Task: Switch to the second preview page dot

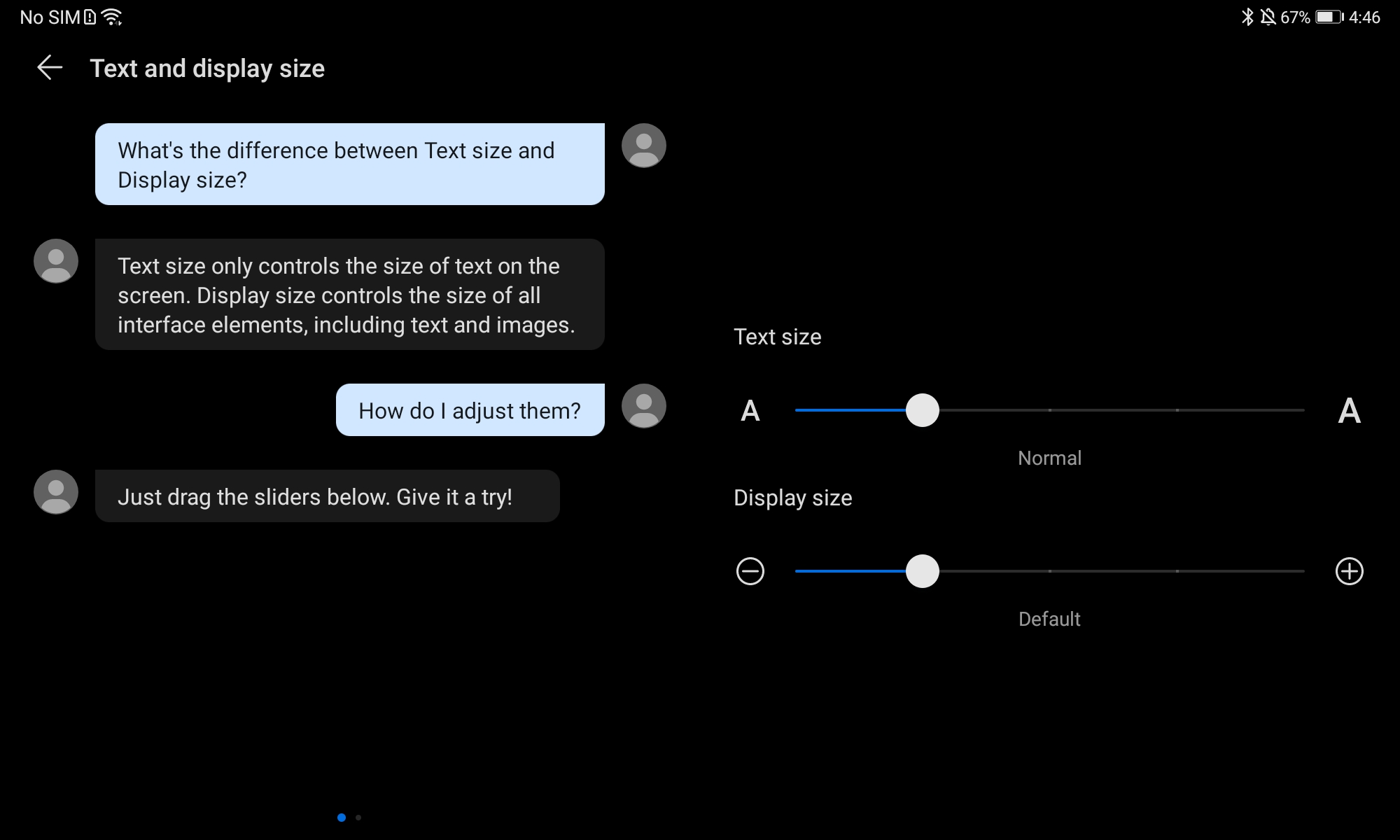Action: click(x=358, y=818)
